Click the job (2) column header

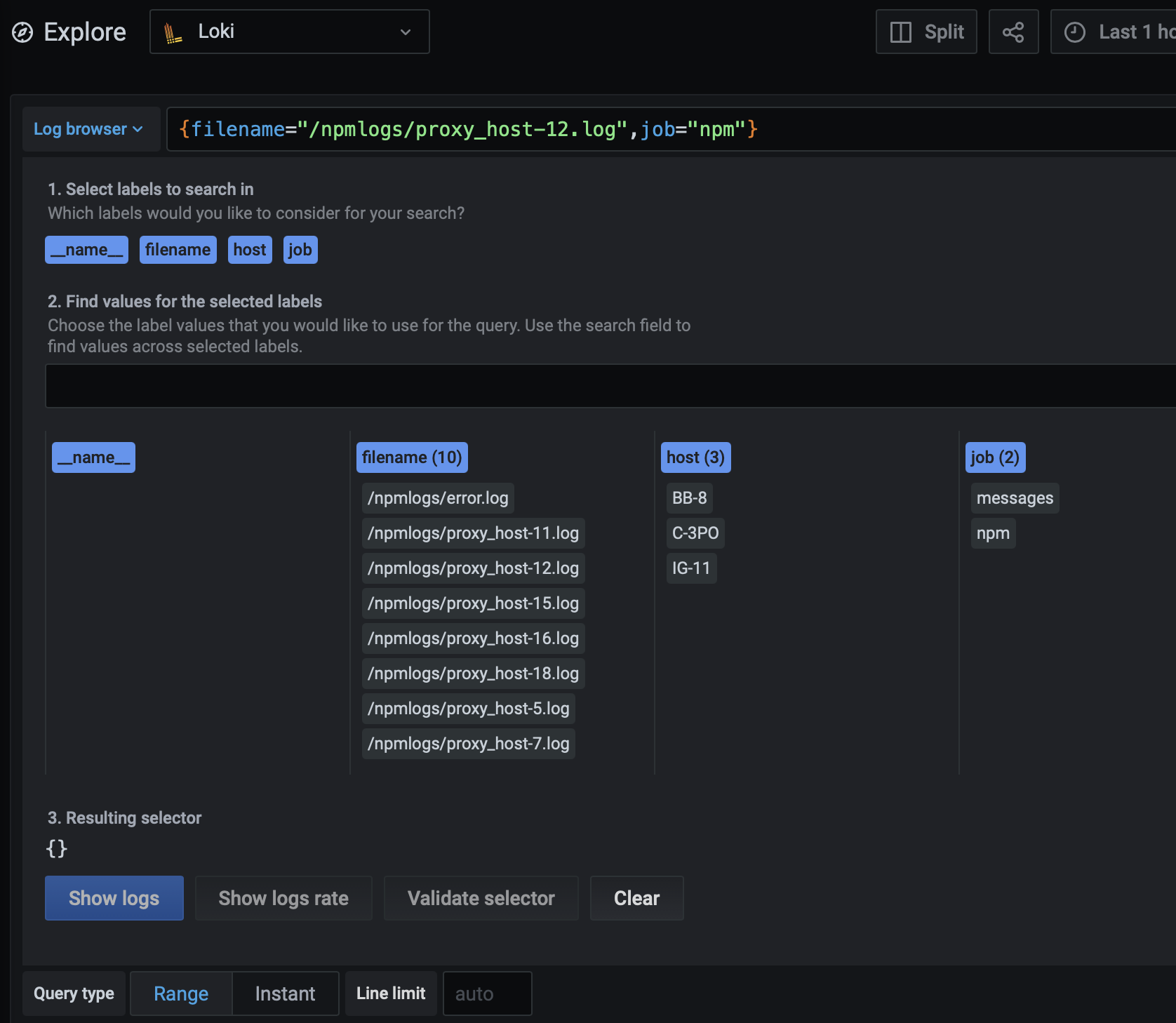click(x=995, y=457)
